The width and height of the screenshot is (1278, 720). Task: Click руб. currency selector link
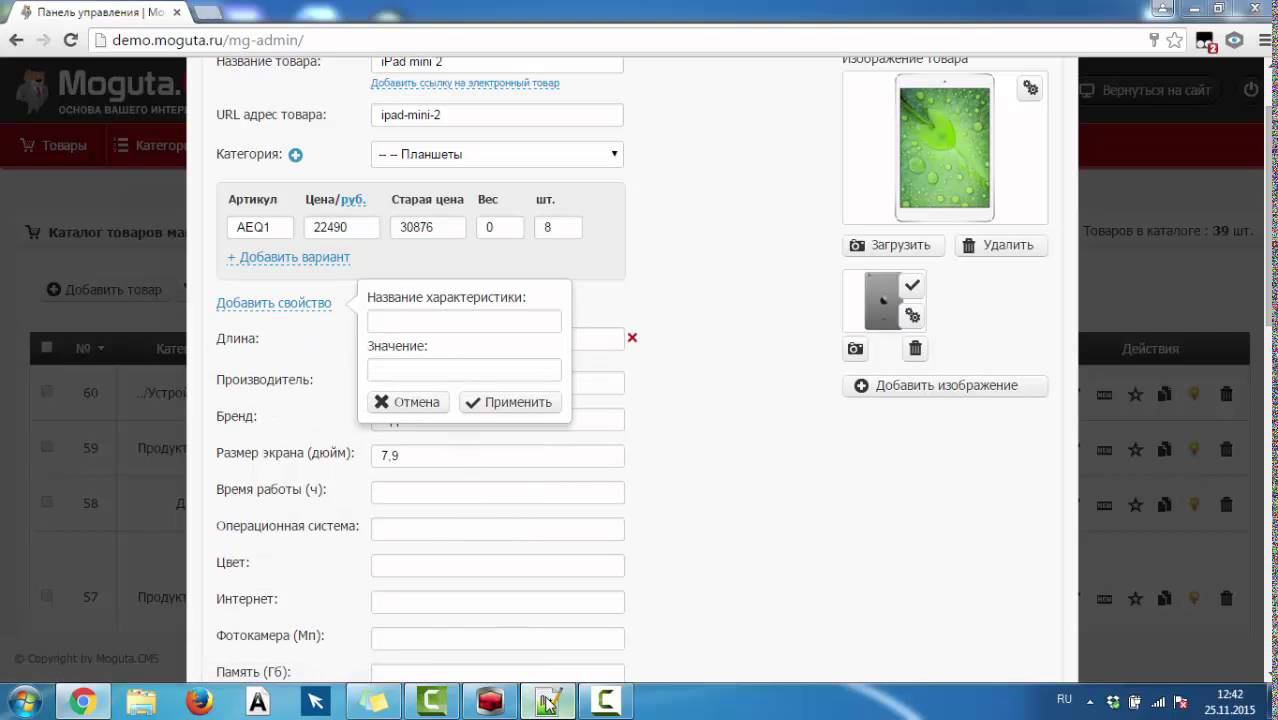point(353,199)
